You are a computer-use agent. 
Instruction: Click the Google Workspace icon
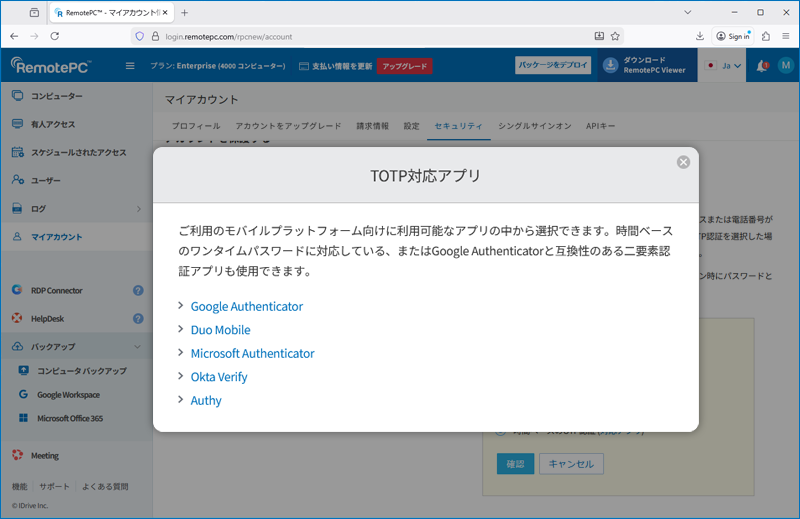pyautogui.click(x=23, y=394)
